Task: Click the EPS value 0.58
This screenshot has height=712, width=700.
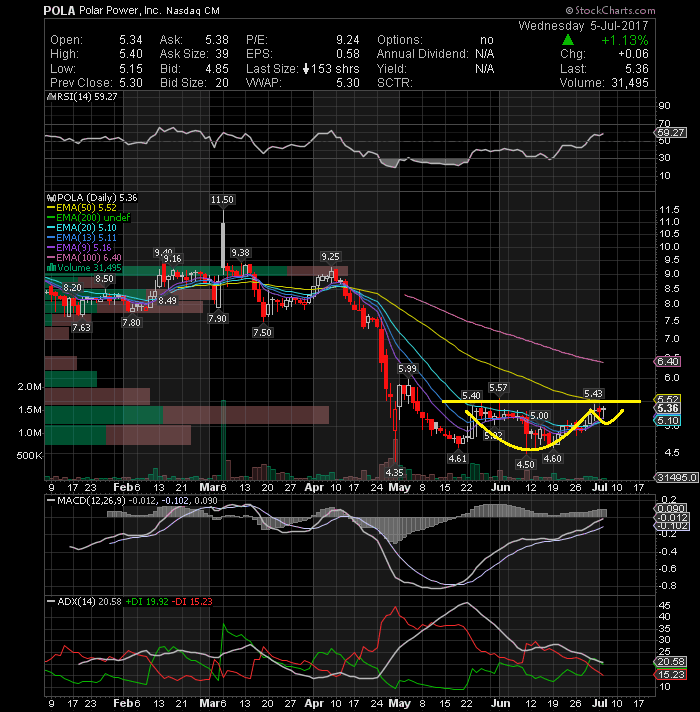Action: (x=348, y=54)
